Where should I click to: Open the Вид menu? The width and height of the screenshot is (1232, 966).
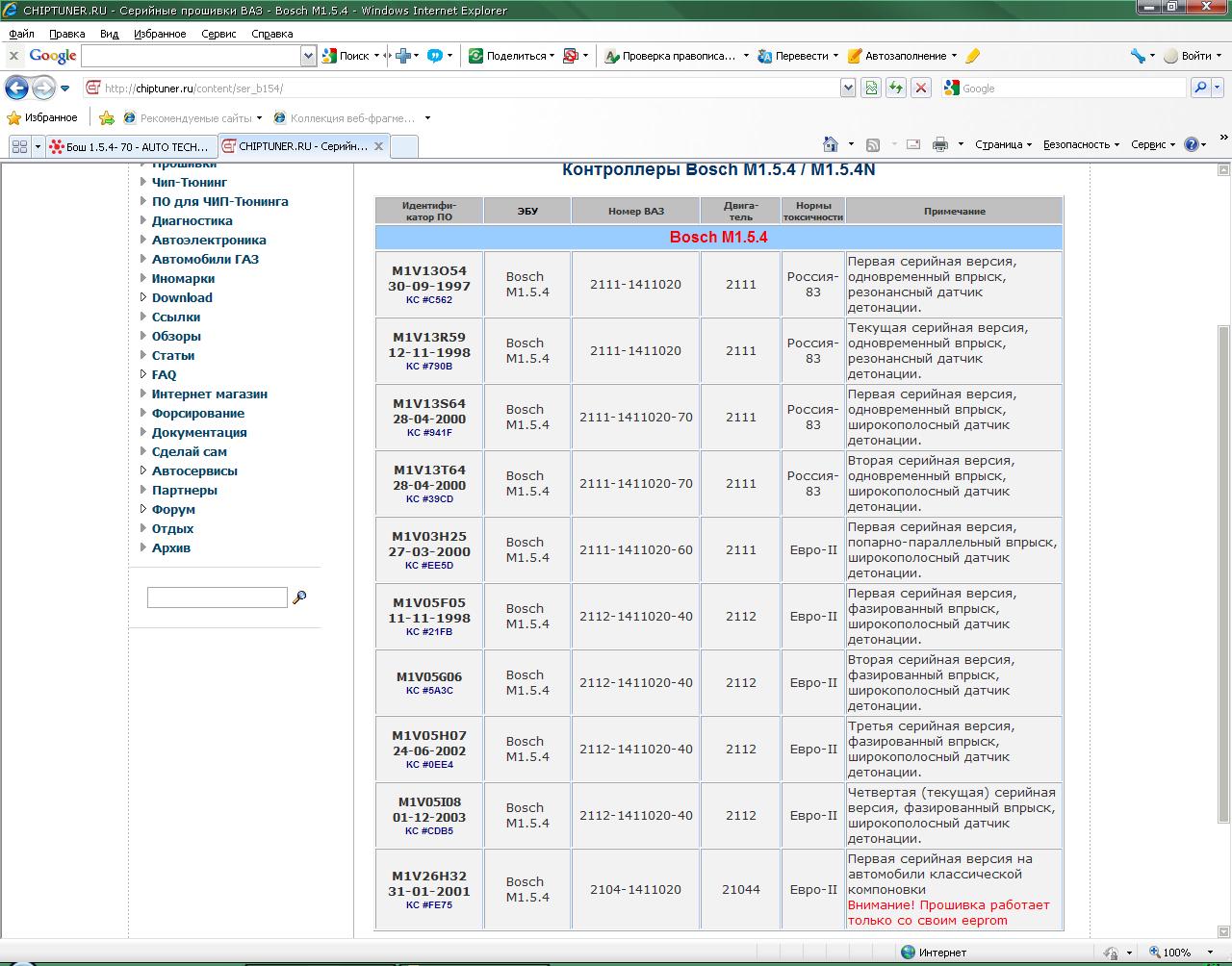110,34
